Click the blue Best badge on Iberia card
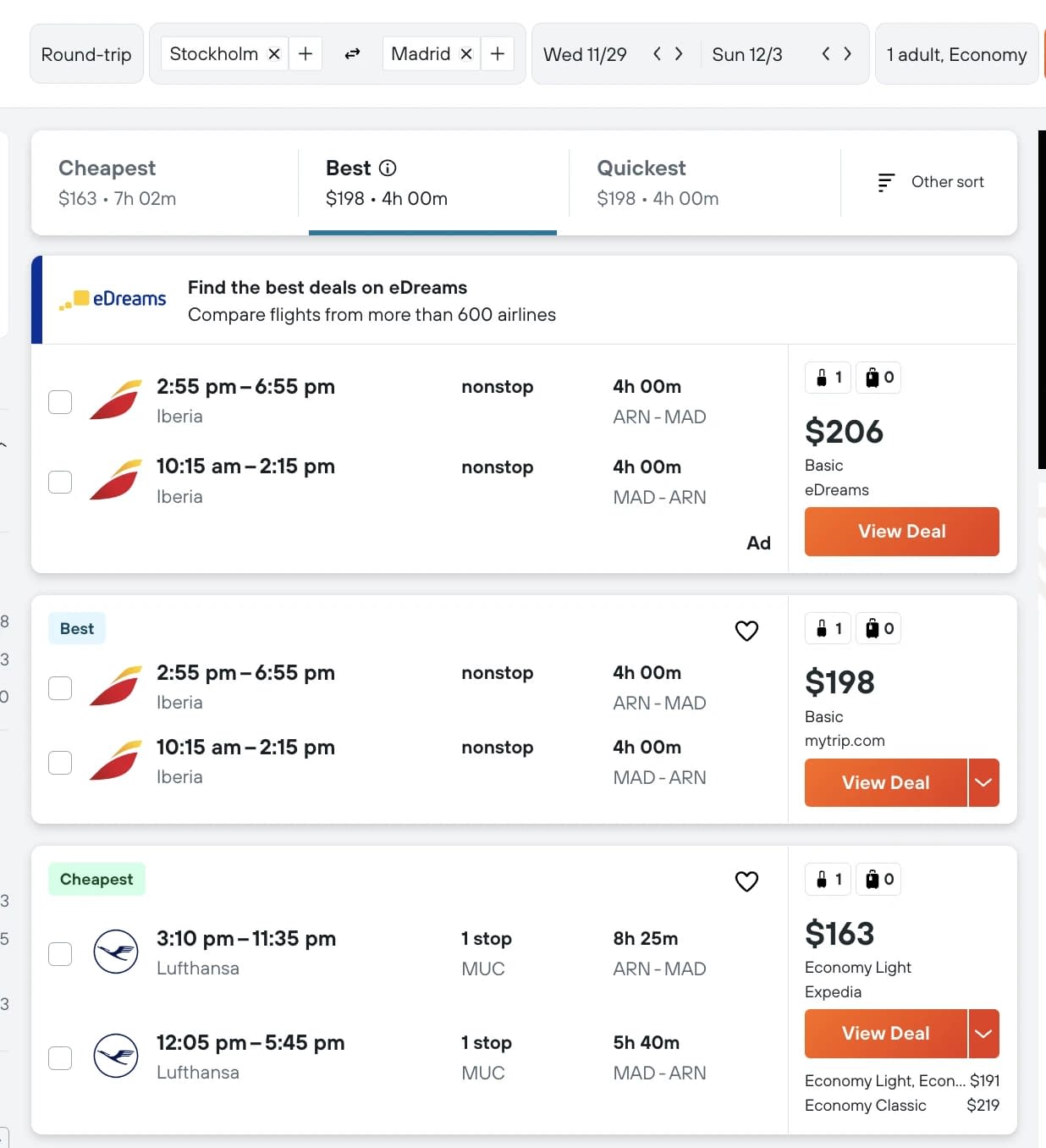Viewport: 1046px width, 1148px height. point(77,628)
